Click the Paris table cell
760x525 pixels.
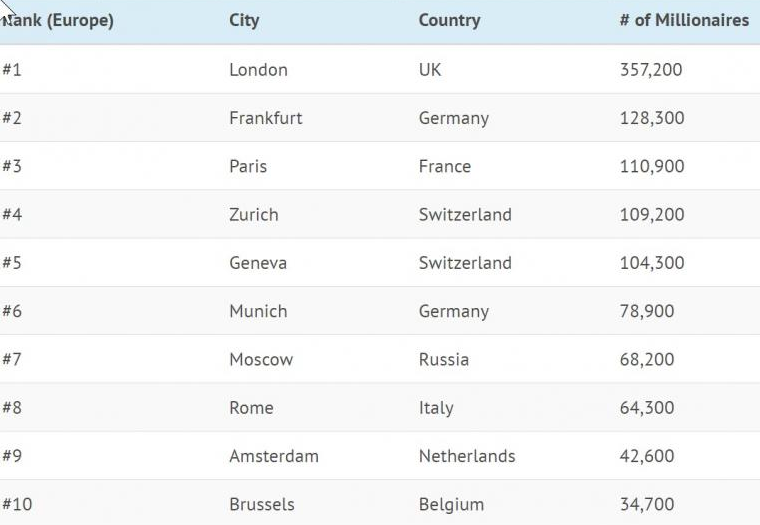pos(248,166)
